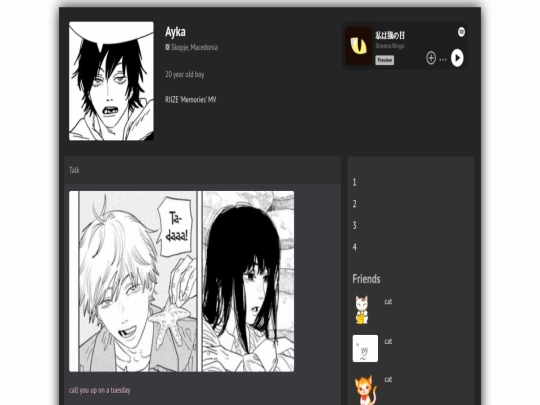Open the third friend's 'cat' name link
Viewport: 540px width, 405px height.
pyautogui.click(x=388, y=379)
